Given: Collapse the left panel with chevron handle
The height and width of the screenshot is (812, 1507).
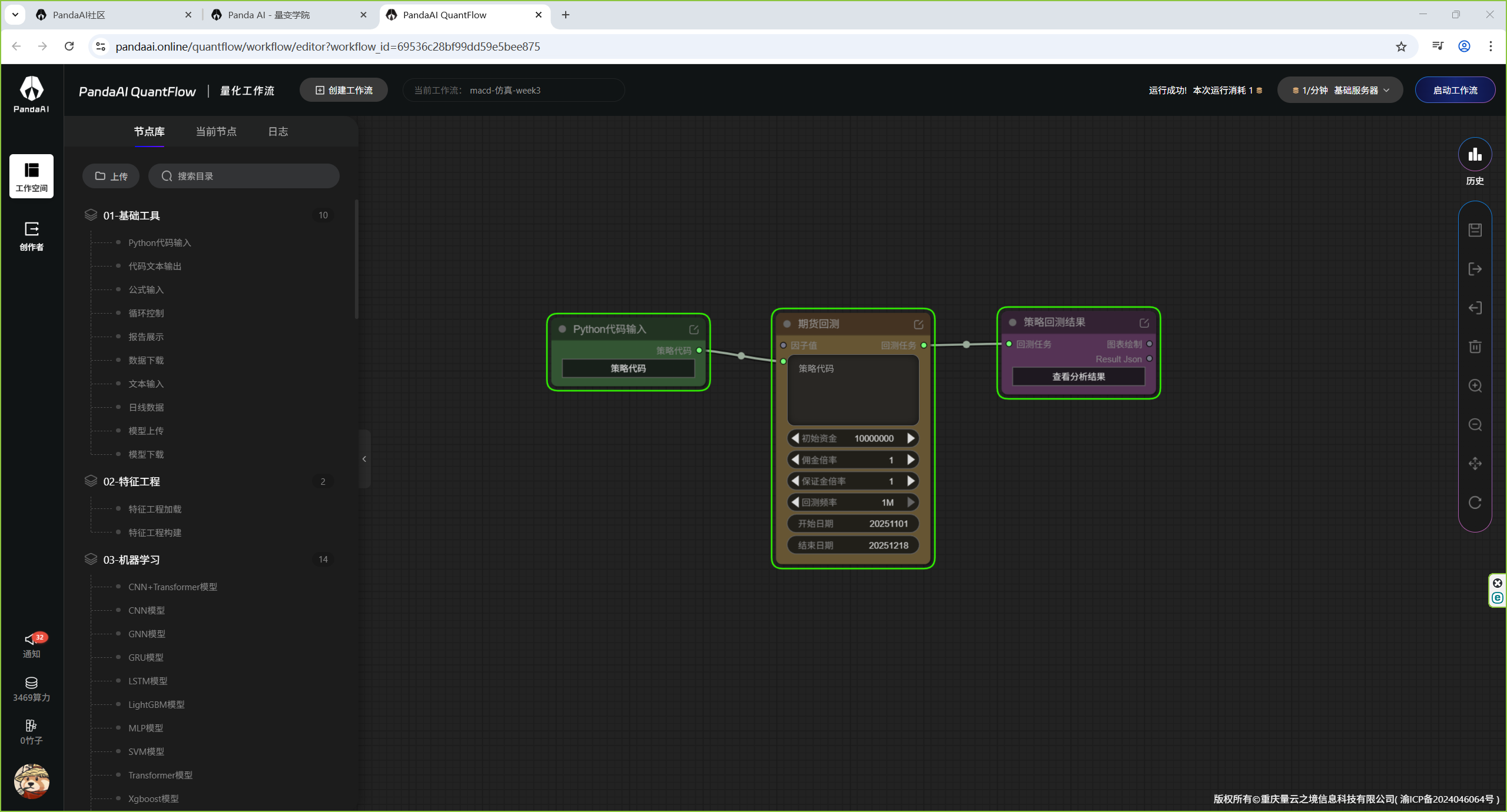Looking at the screenshot, I should click(364, 459).
